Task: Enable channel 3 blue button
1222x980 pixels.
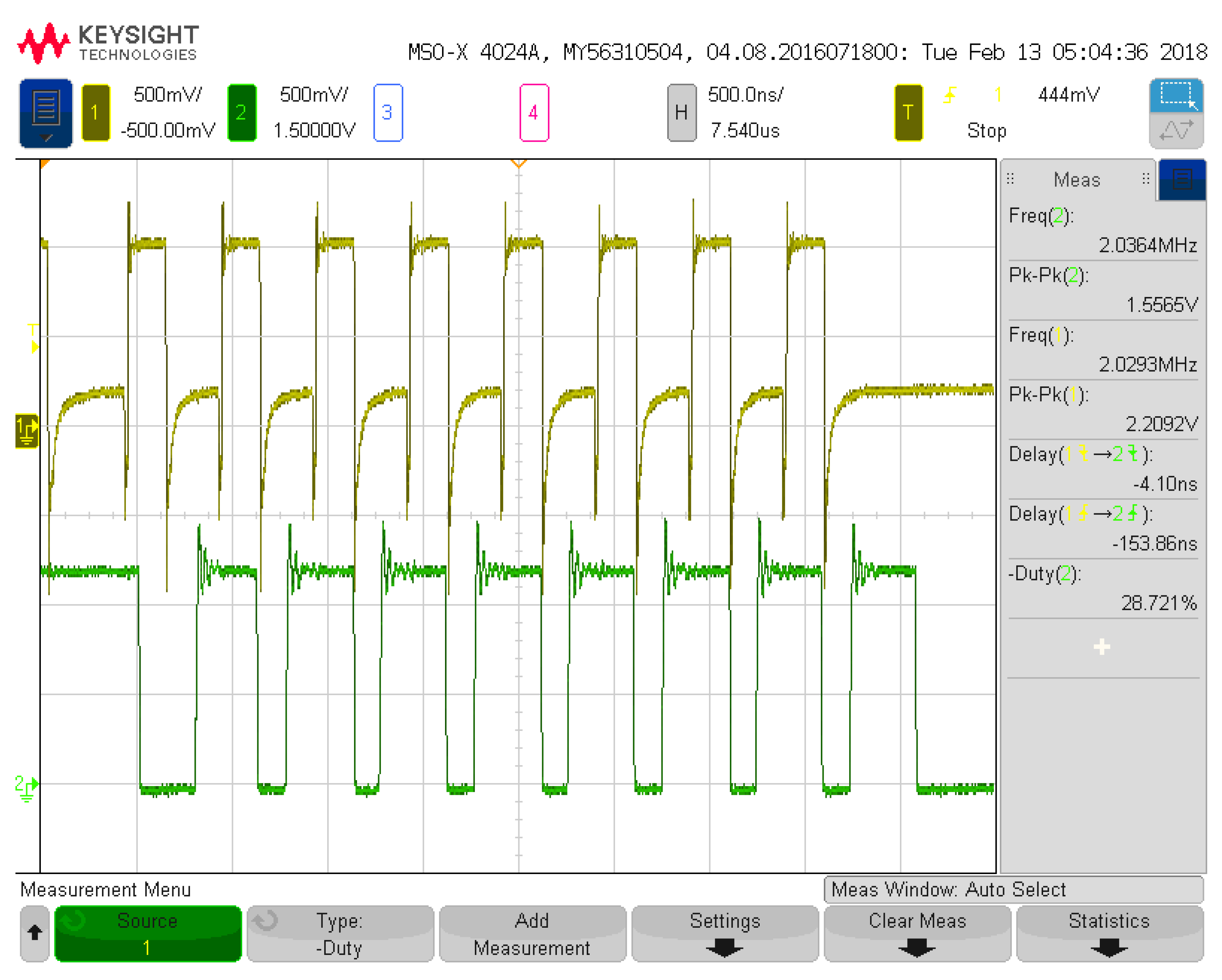Action: click(388, 113)
